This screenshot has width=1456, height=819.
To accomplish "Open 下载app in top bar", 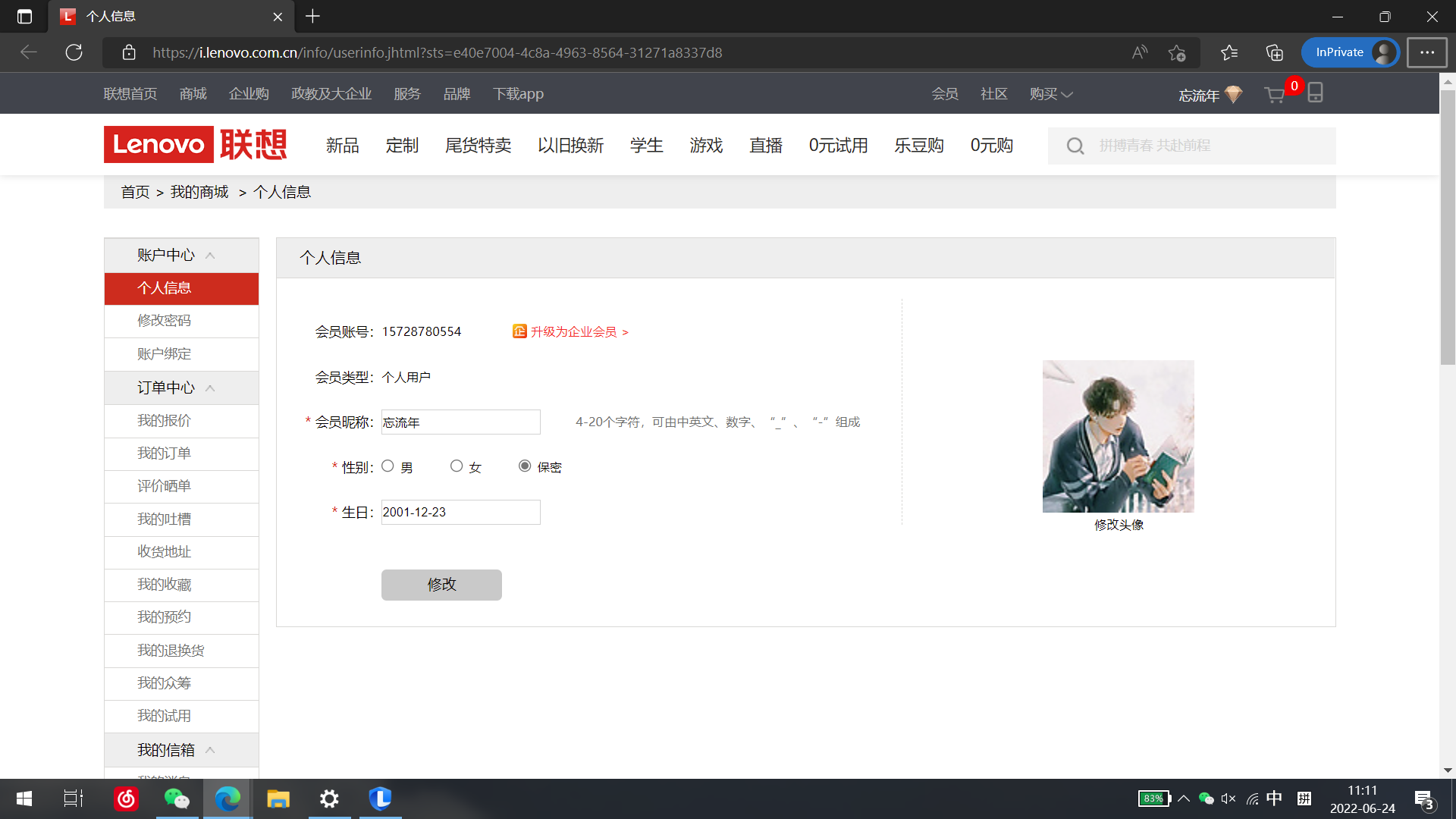I will click(x=518, y=94).
